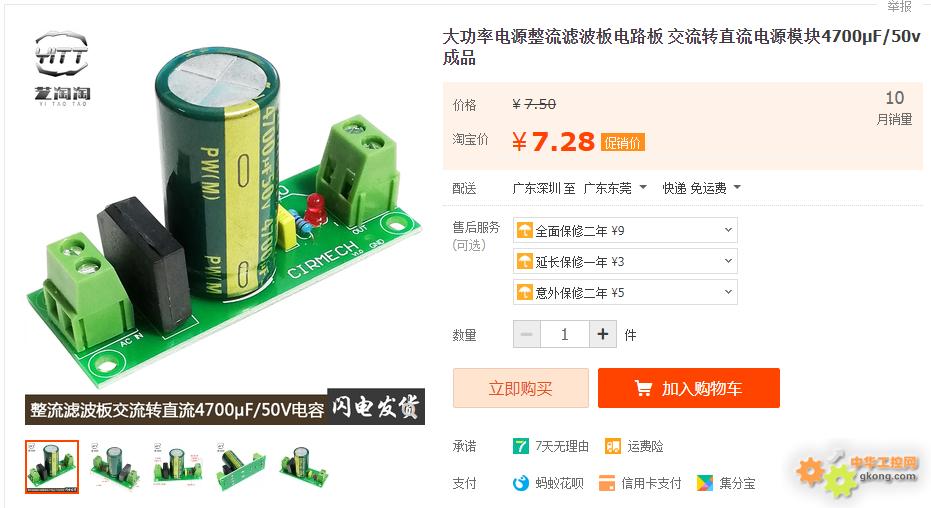The height and width of the screenshot is (508, 931).
Task: Increase quantity with the plus button
Action: point(603,334)
